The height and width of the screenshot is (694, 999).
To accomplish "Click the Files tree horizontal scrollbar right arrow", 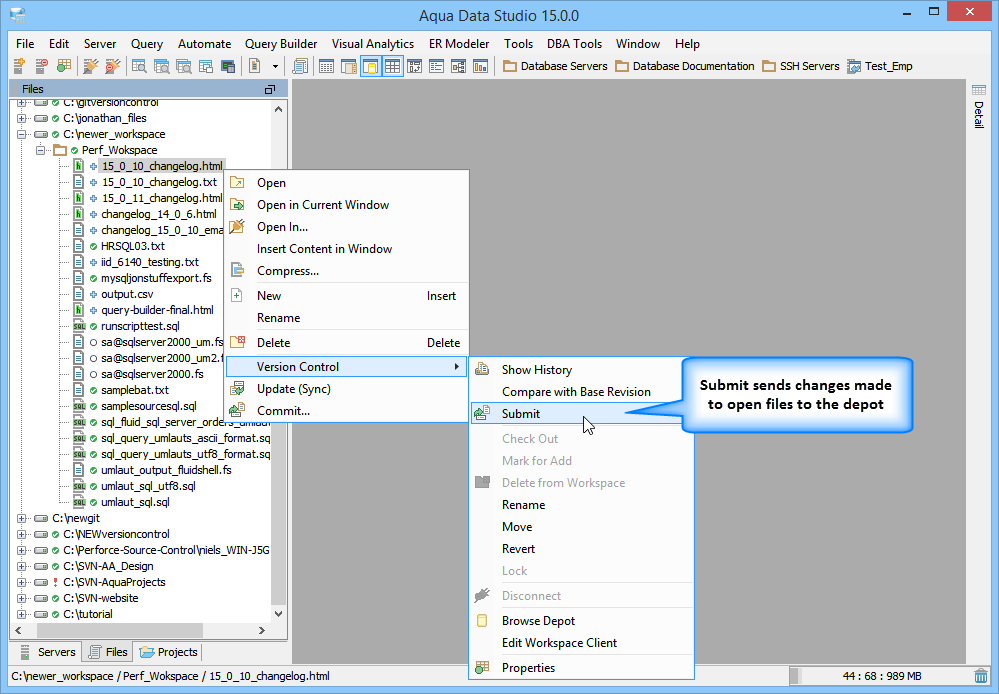I will (x=262, y=630).
